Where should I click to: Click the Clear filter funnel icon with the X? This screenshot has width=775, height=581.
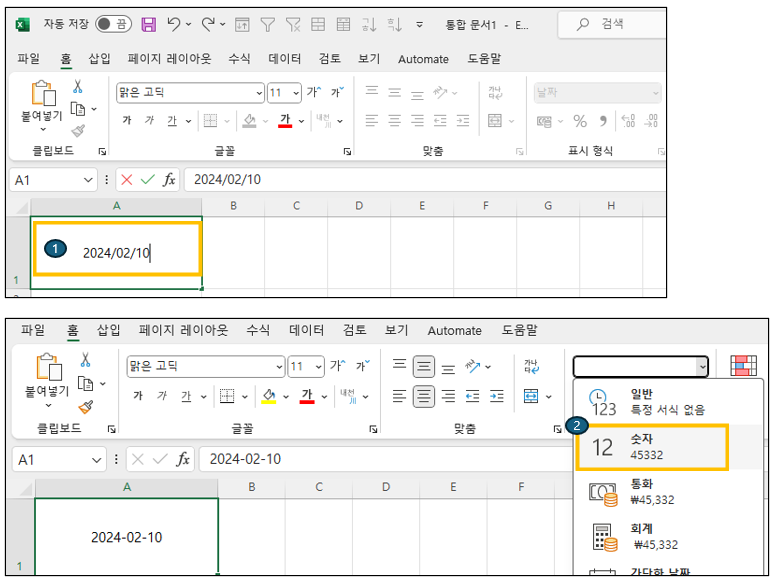pyautogui.click(x=293, y=24)
